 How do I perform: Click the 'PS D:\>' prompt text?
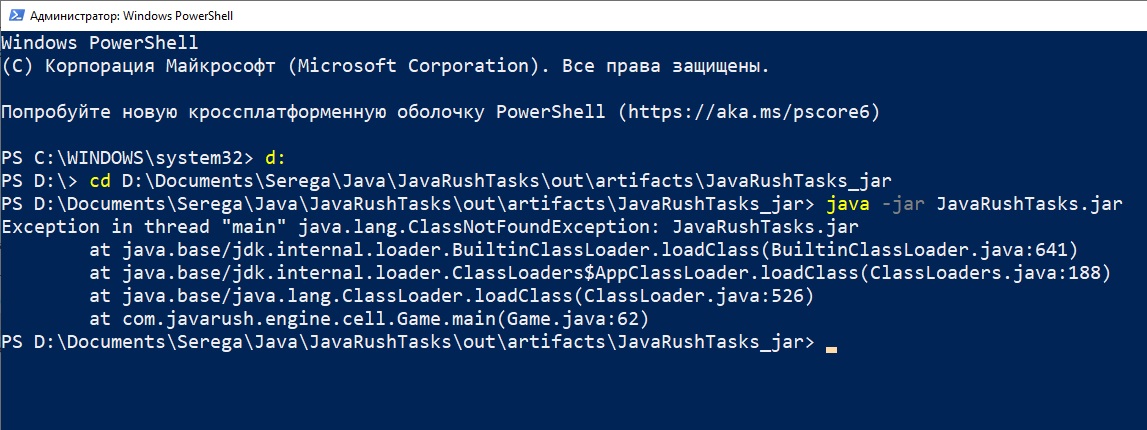pyautogui.click(x=39, y=181)
